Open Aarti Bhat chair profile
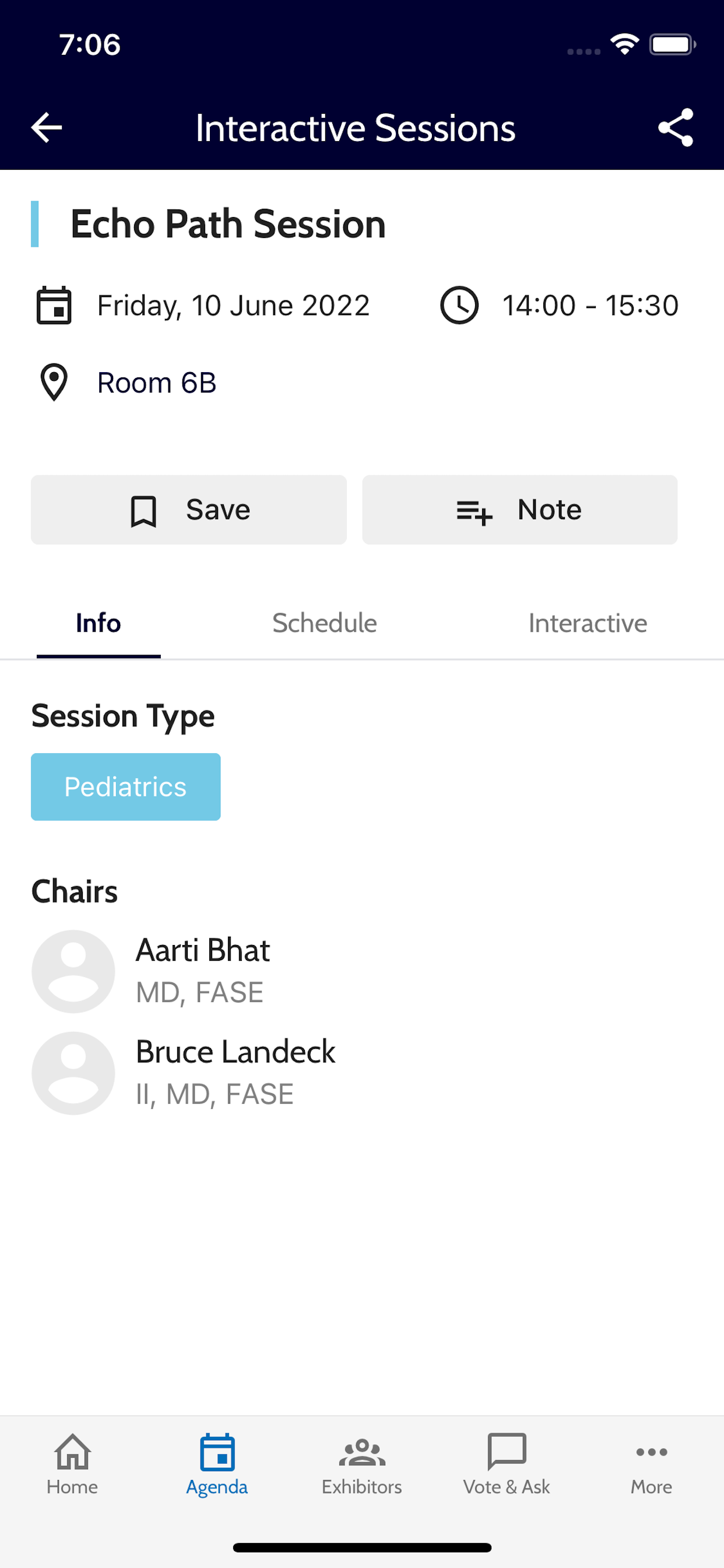The image size is (724, 1568). point(203,971)
